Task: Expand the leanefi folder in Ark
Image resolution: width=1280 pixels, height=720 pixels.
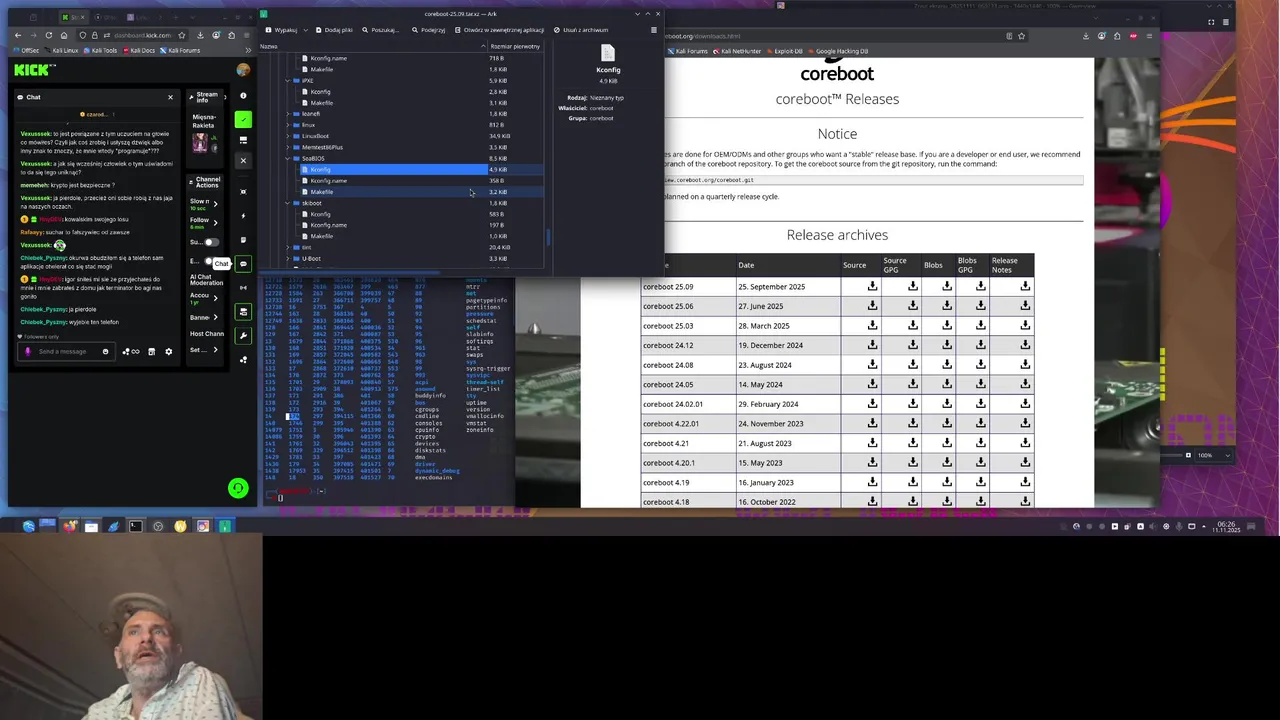Action: tap(288, 114)
